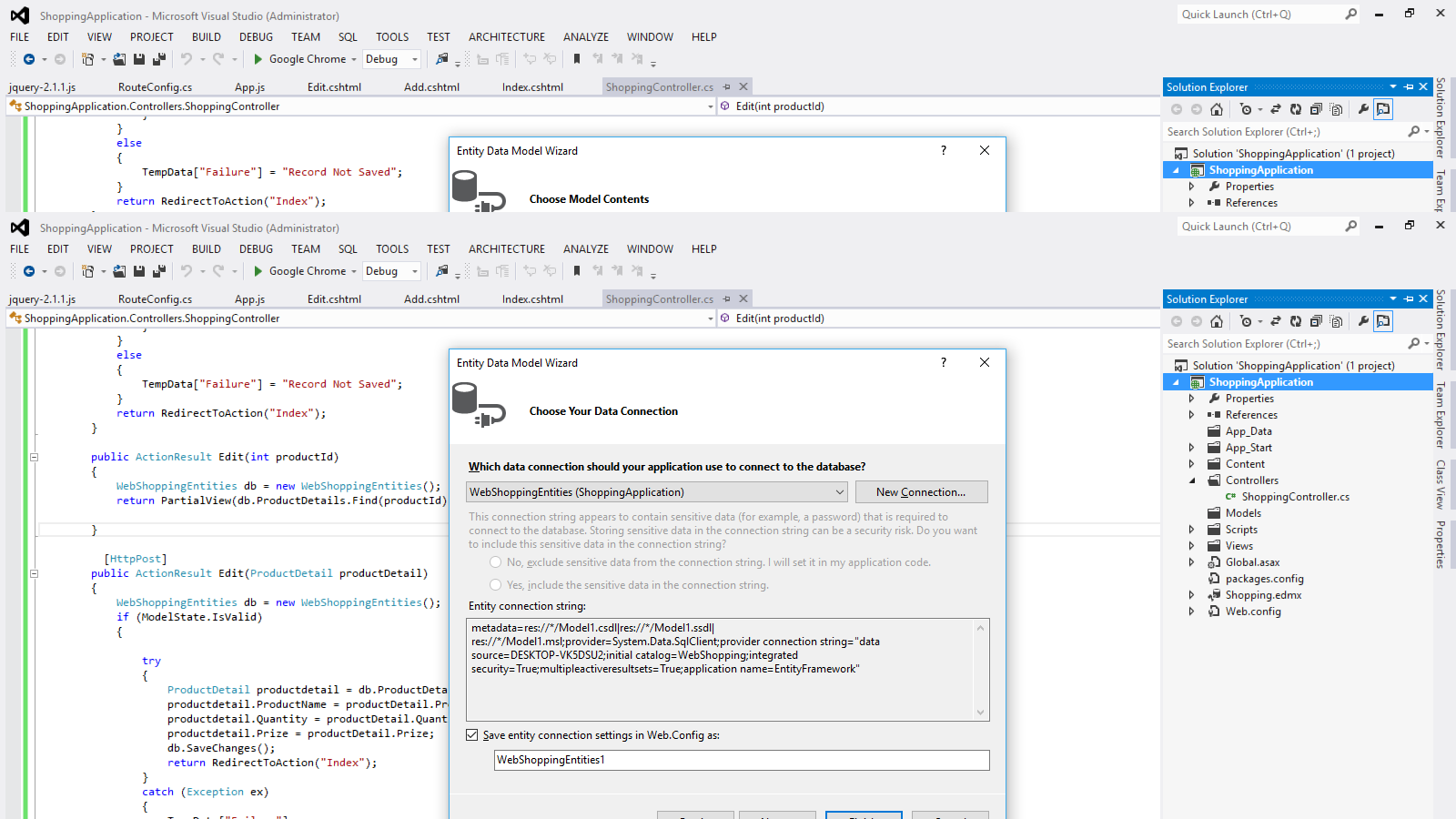Click the Show All Files icon
Image resolution: width=1456 pixels, height=819 pixels.
[x=1336, y=321]
